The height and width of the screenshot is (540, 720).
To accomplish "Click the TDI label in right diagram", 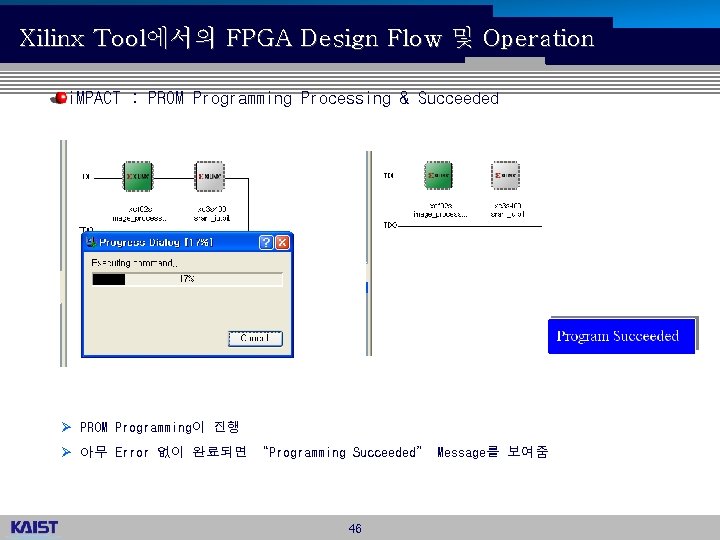I will click(x=388, y=175).
